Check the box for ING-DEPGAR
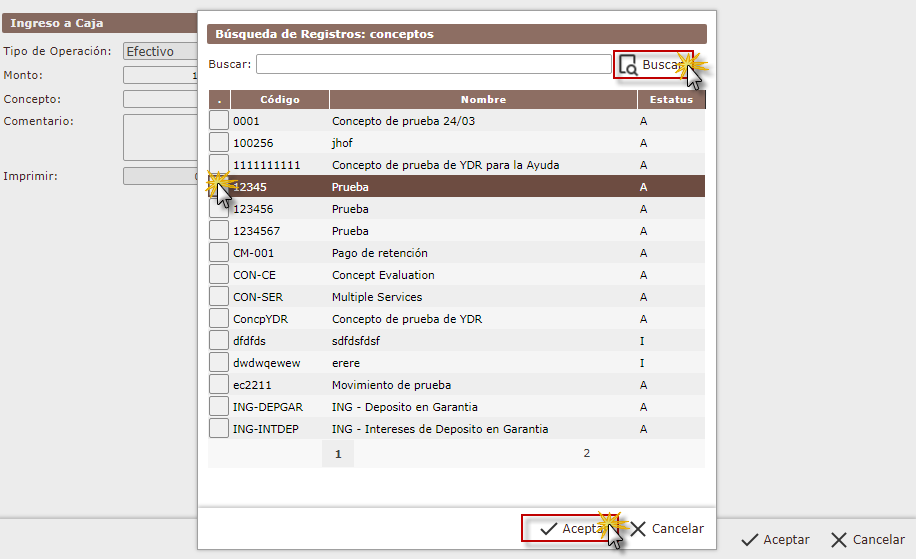The width and height of the screenshot is (916, 559). (219, 407)
